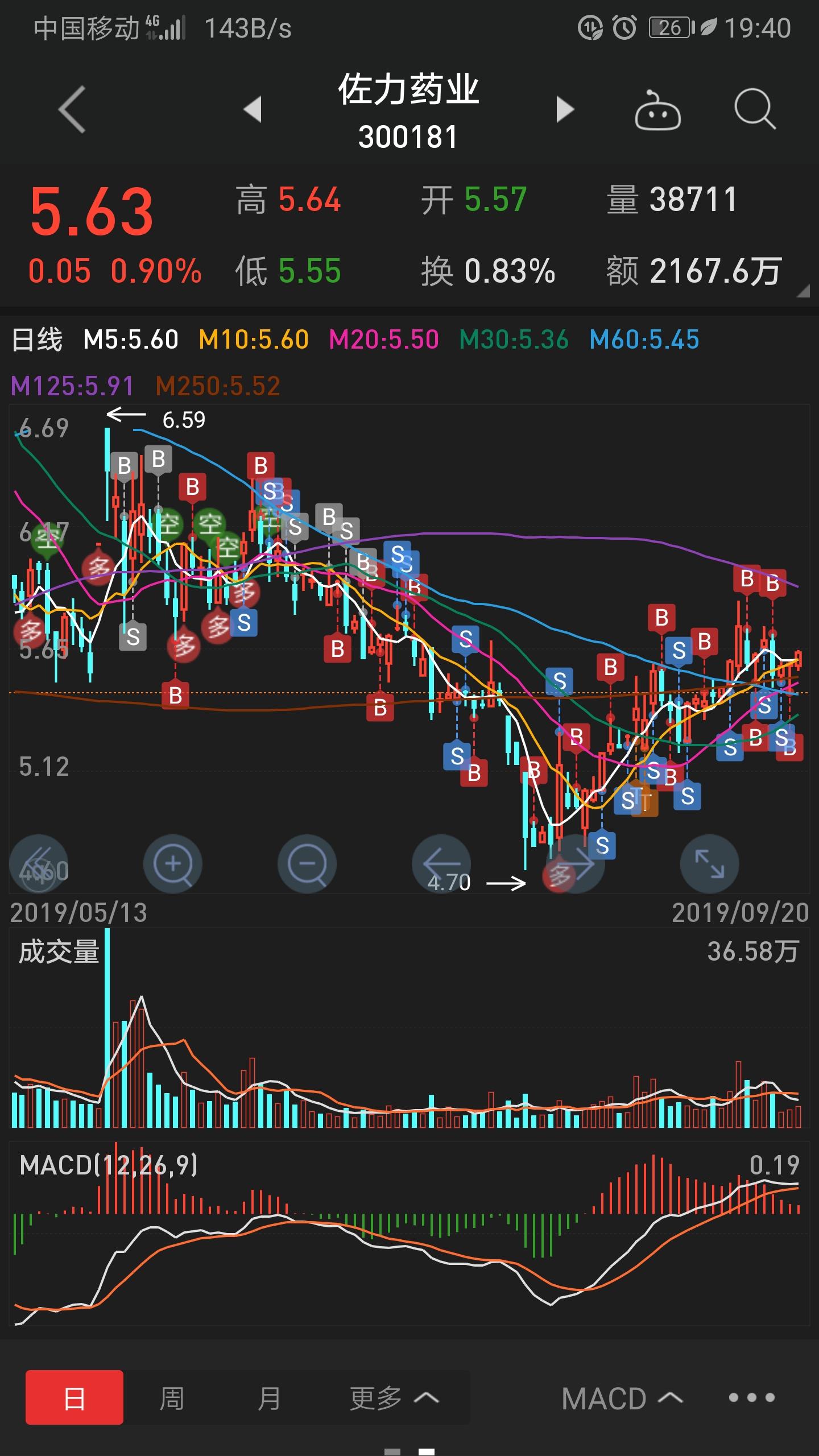Tap the low price 5.55
819x1456 pixels.
310,271
